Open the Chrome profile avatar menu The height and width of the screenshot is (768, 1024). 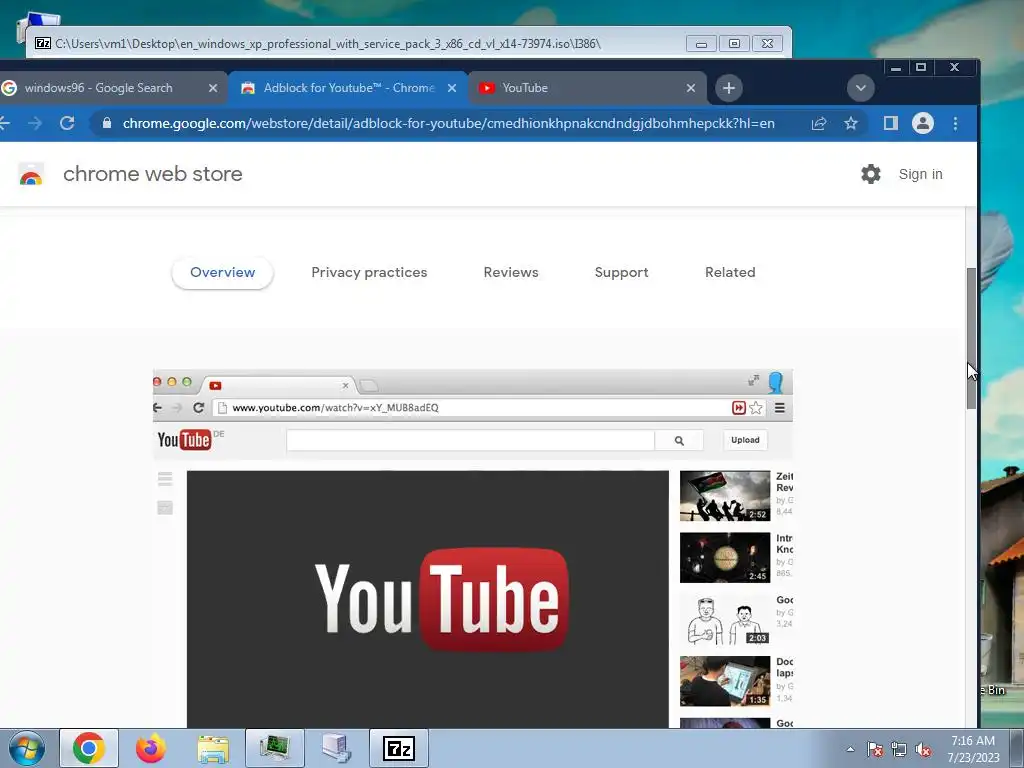(922, 123)
